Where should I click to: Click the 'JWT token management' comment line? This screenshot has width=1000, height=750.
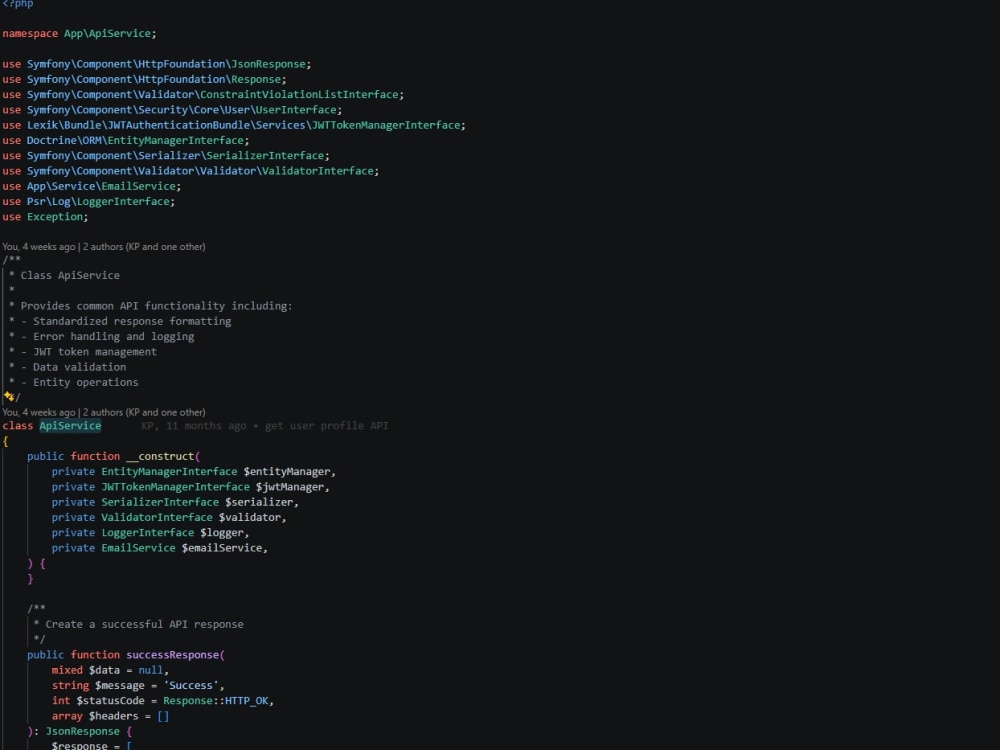tap(94, 352)
